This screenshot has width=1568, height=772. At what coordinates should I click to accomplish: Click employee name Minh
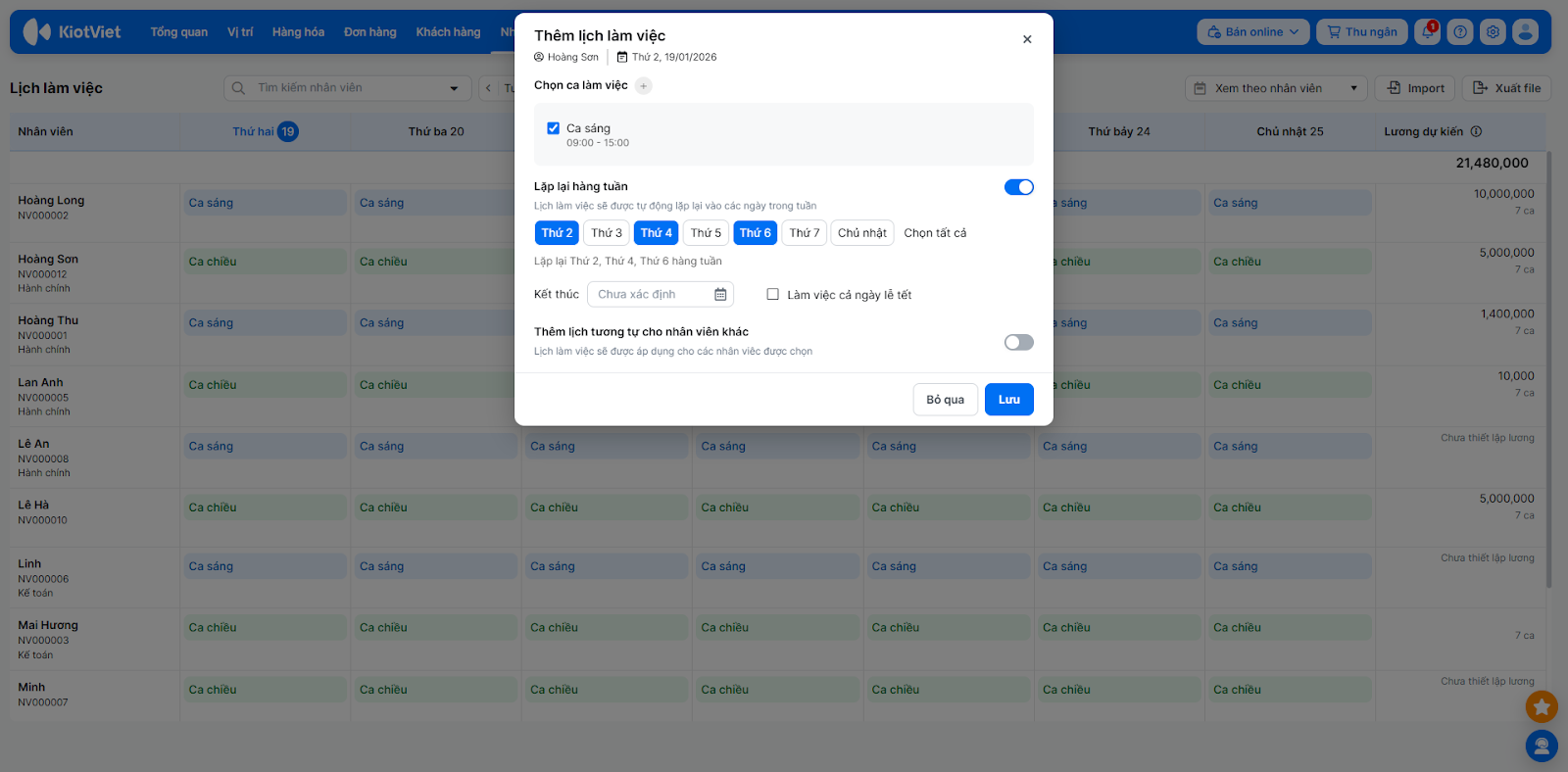click(x=31, y=688)
